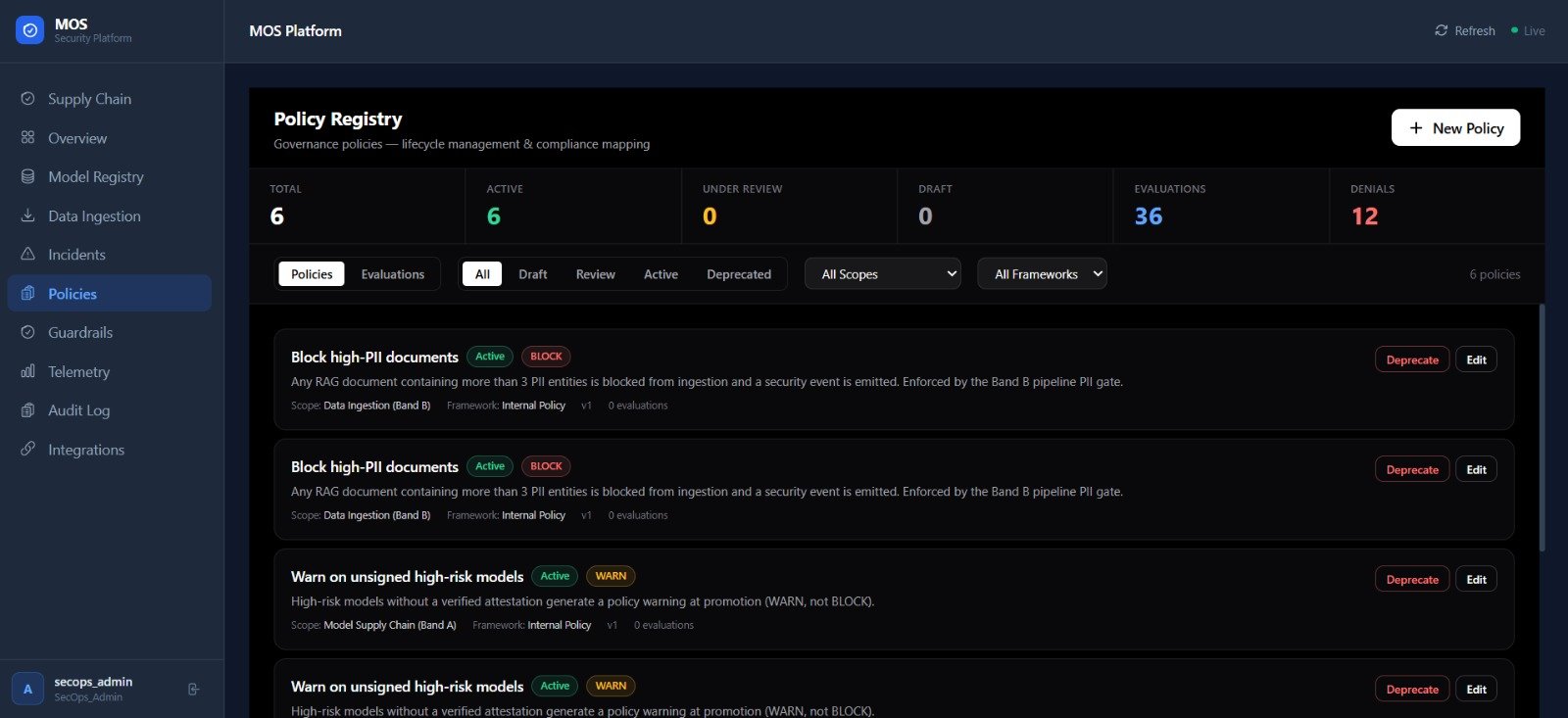The width and height of the screenshot is (1568, 718).
Task: Click the policy list vertical scrollbar
Action: pyautogui.click(x=1542, y=428)
